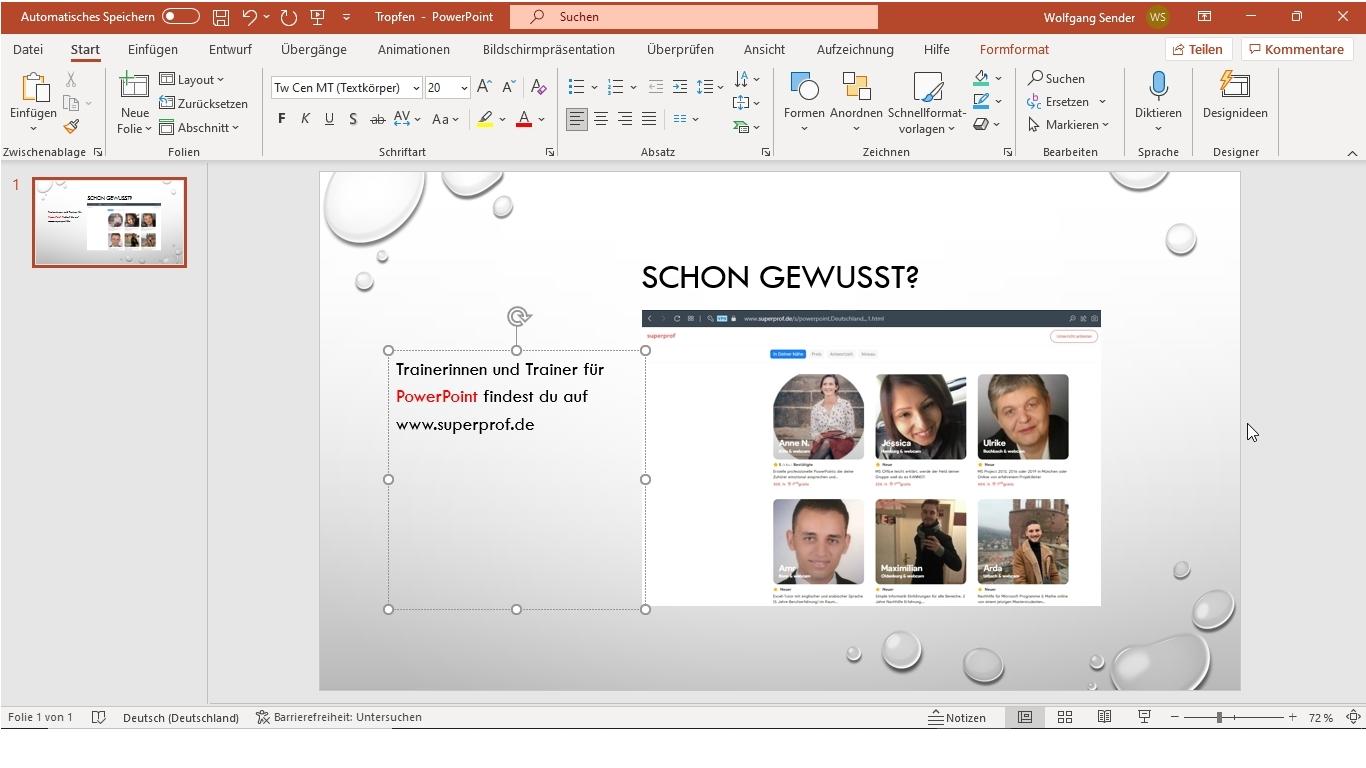Start presentation from beginning icon in title bar
Image resolution: width=1366 pixels, height=768 pixels.
(x=318, y=17)
